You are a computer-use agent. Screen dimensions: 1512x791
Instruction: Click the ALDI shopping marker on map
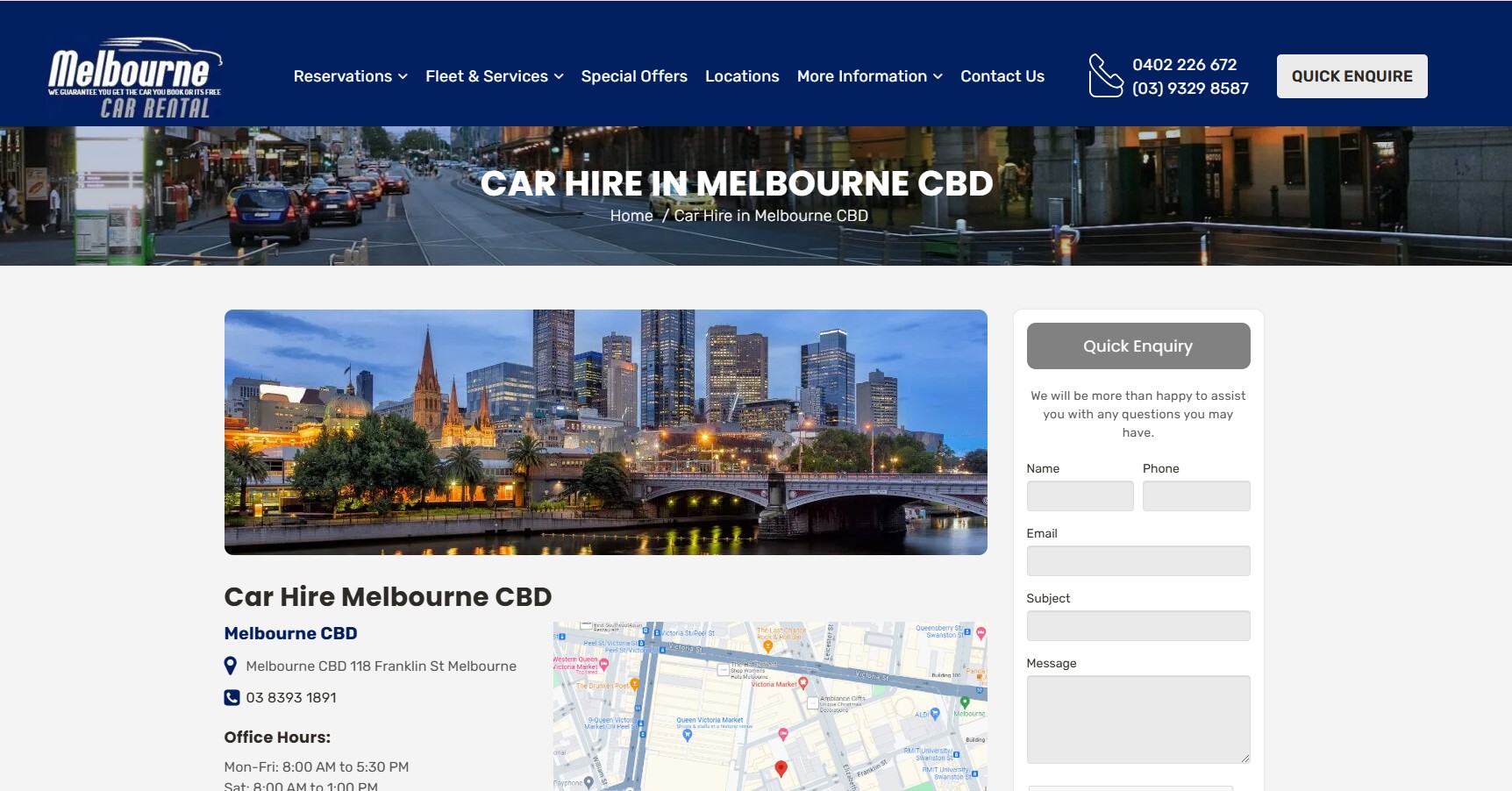pyautogui.click(x=935, y=714)
